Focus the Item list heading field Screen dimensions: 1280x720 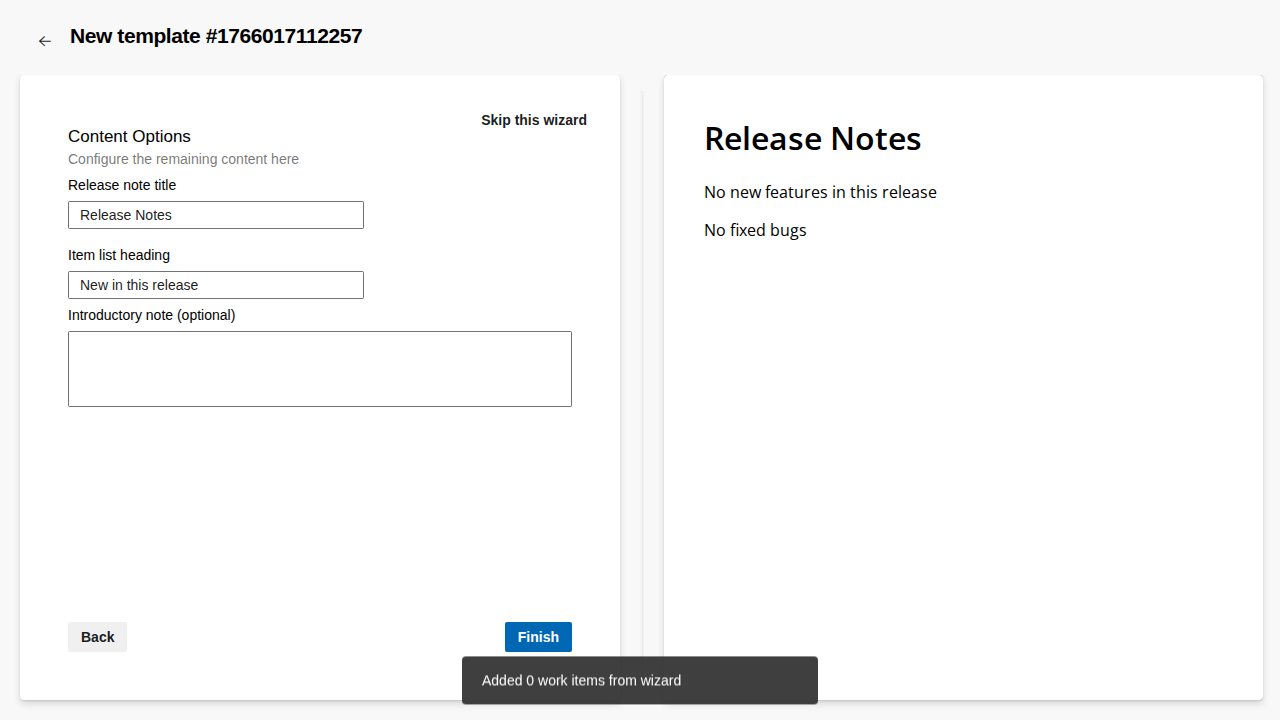[215, 285]
